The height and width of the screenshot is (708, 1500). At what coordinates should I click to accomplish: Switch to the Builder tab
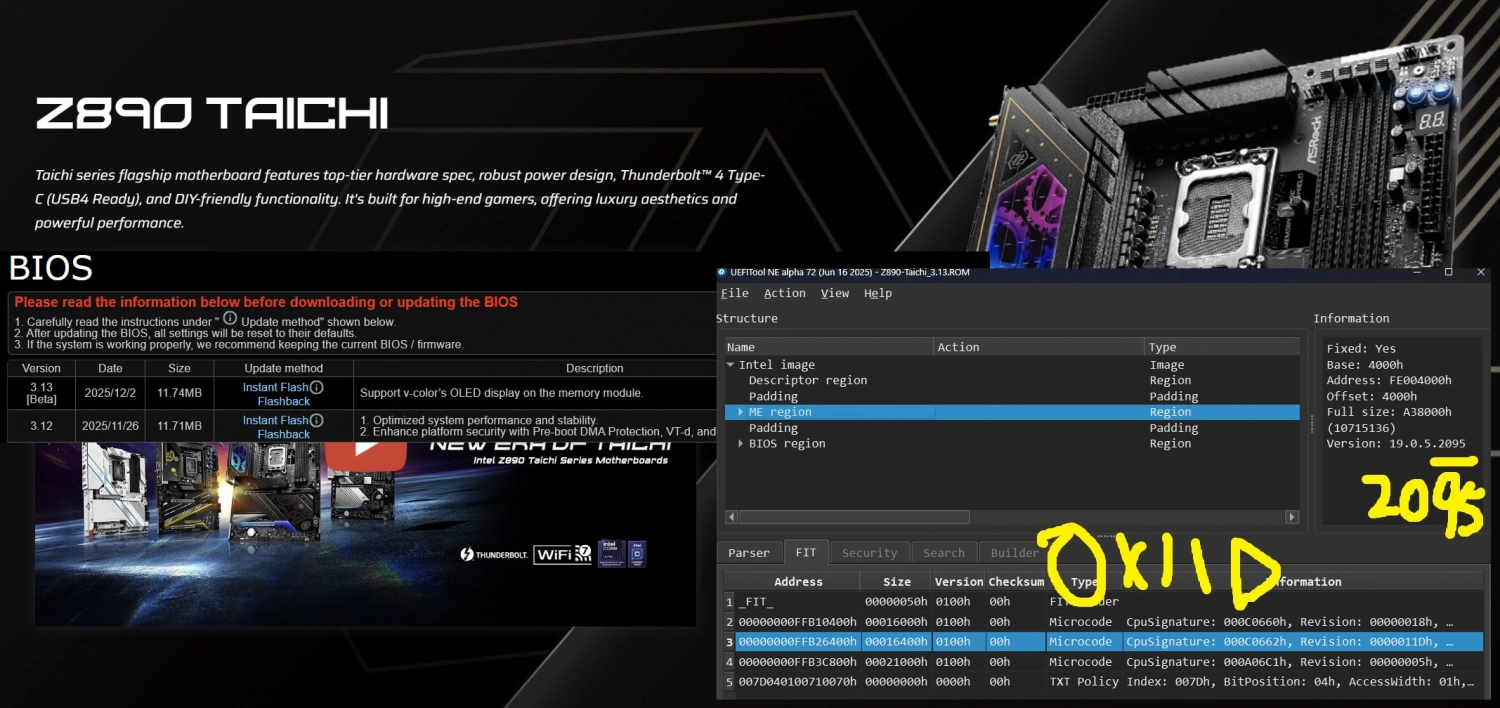(x=1014, y=552)
